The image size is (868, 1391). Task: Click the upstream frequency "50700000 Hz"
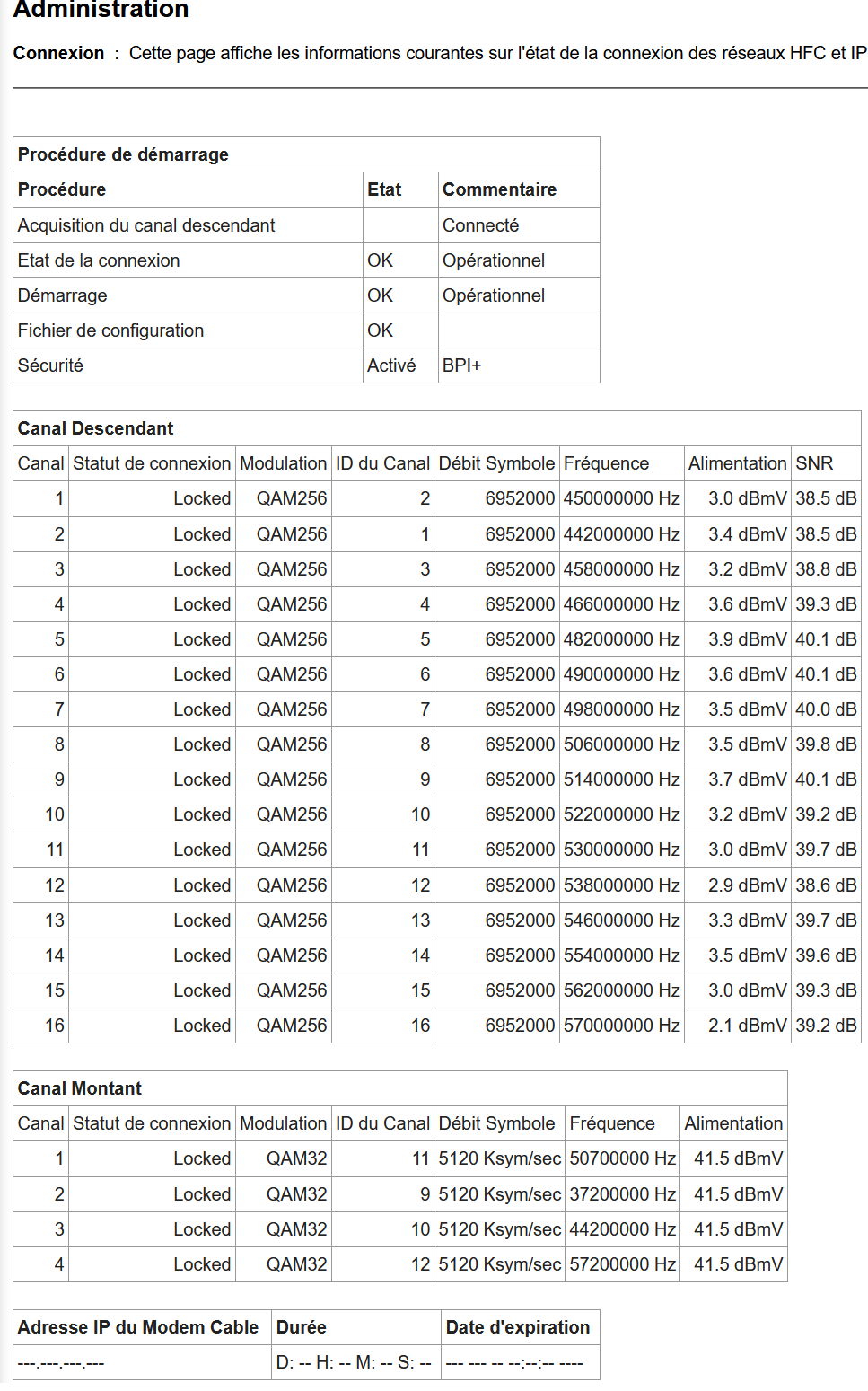[x=623, y=1158]
